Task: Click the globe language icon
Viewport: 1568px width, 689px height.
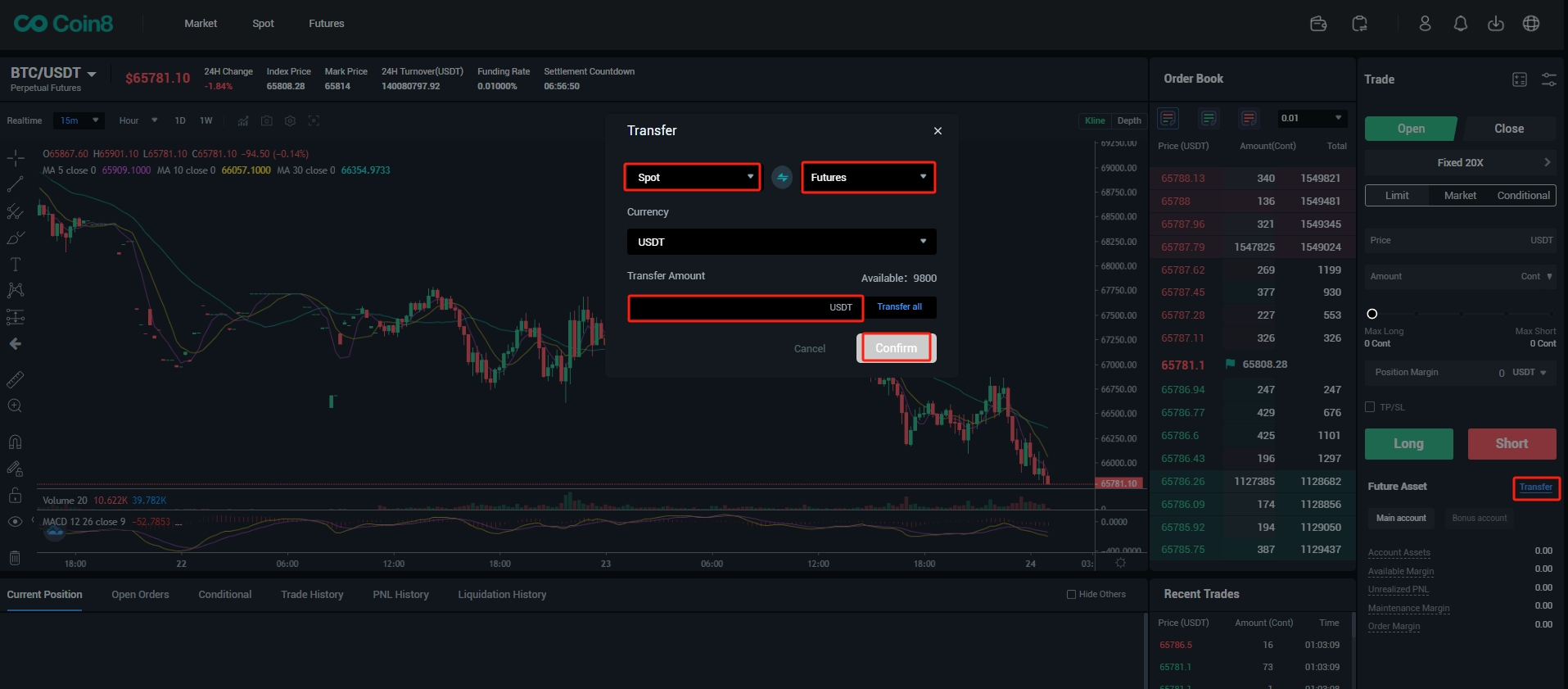Action: [x=1530, y=24]
